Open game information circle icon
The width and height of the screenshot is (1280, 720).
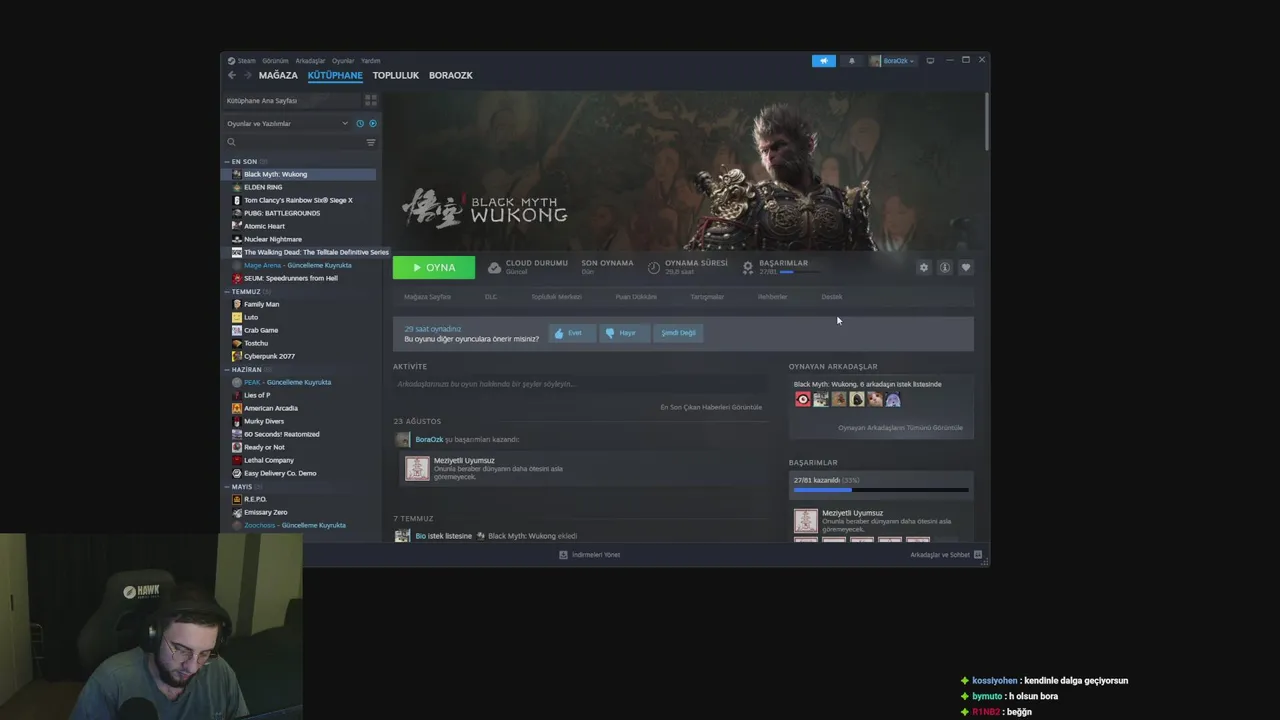pos(945,268)
